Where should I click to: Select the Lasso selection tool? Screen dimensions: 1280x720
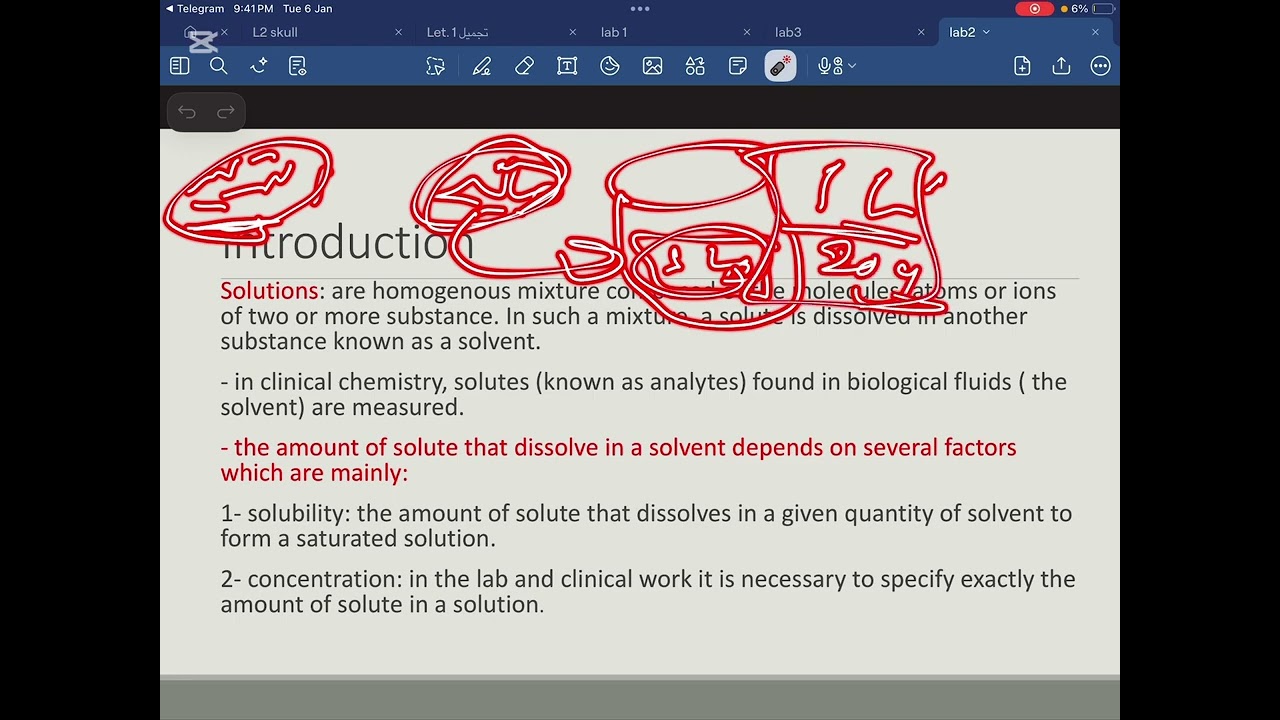(x=435, y=66)
